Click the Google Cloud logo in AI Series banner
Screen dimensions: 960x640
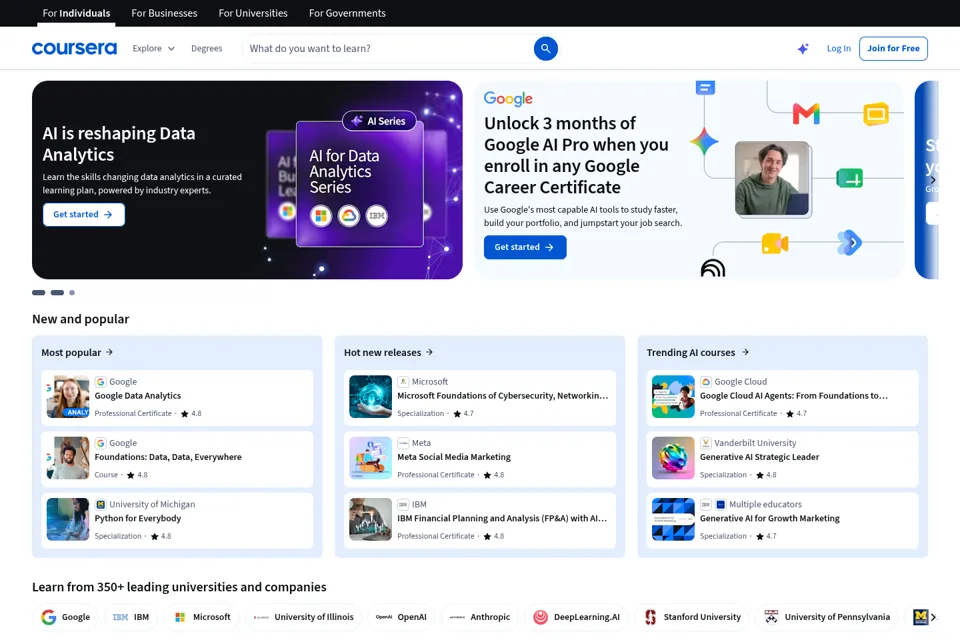(x=348, y=216)
